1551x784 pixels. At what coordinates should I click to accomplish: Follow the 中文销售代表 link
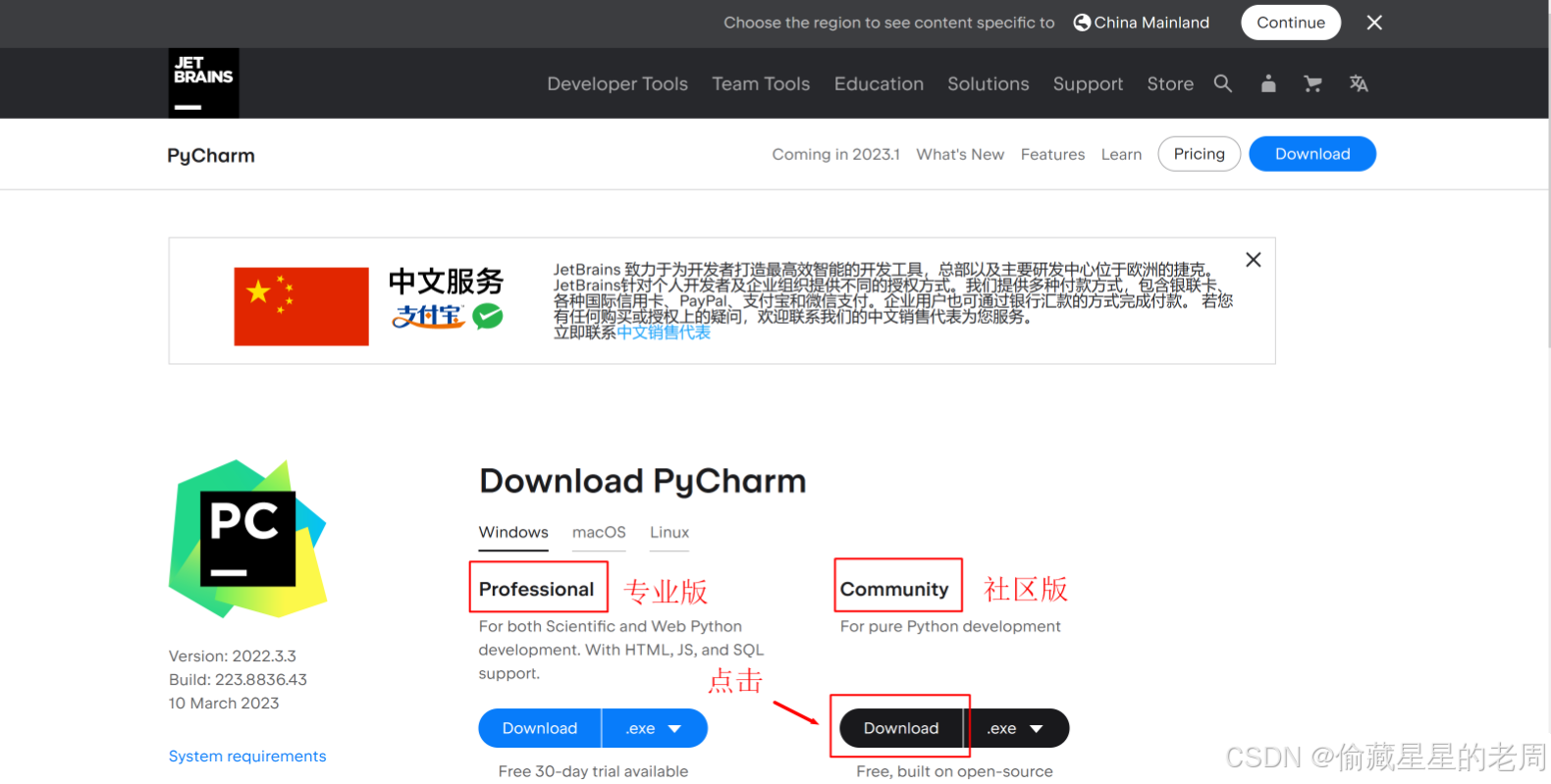click(664, 333)
